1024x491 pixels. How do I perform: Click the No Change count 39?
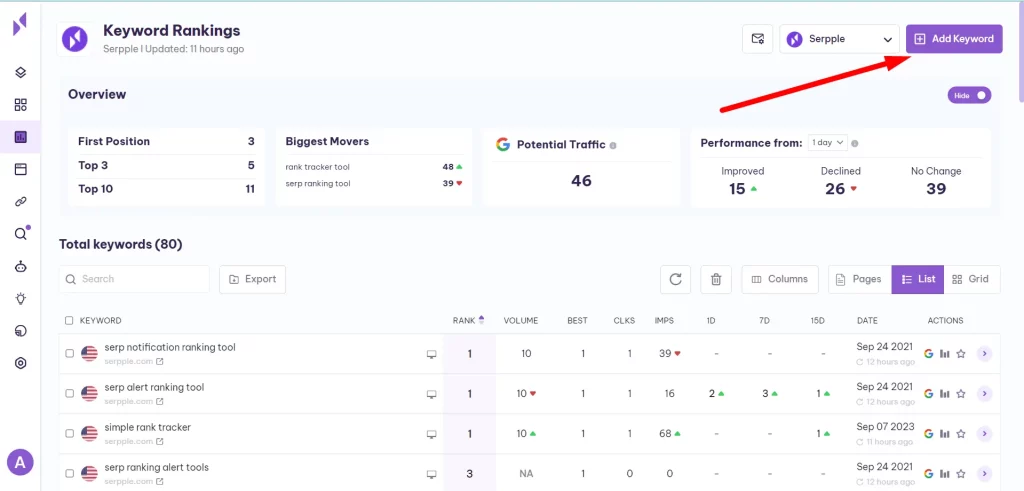[936, 189]
